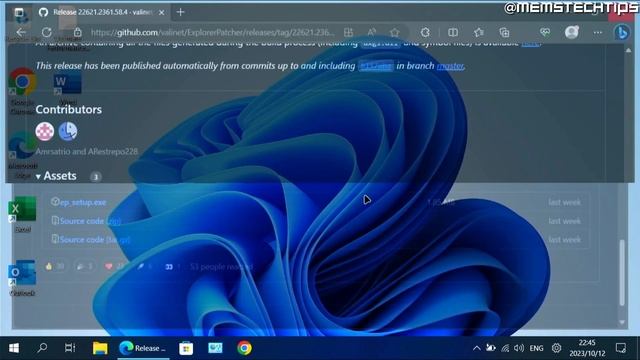The image size is (640, 360).
Task: Open the Extensions puzzle icon
Action: tap(425, 32)
